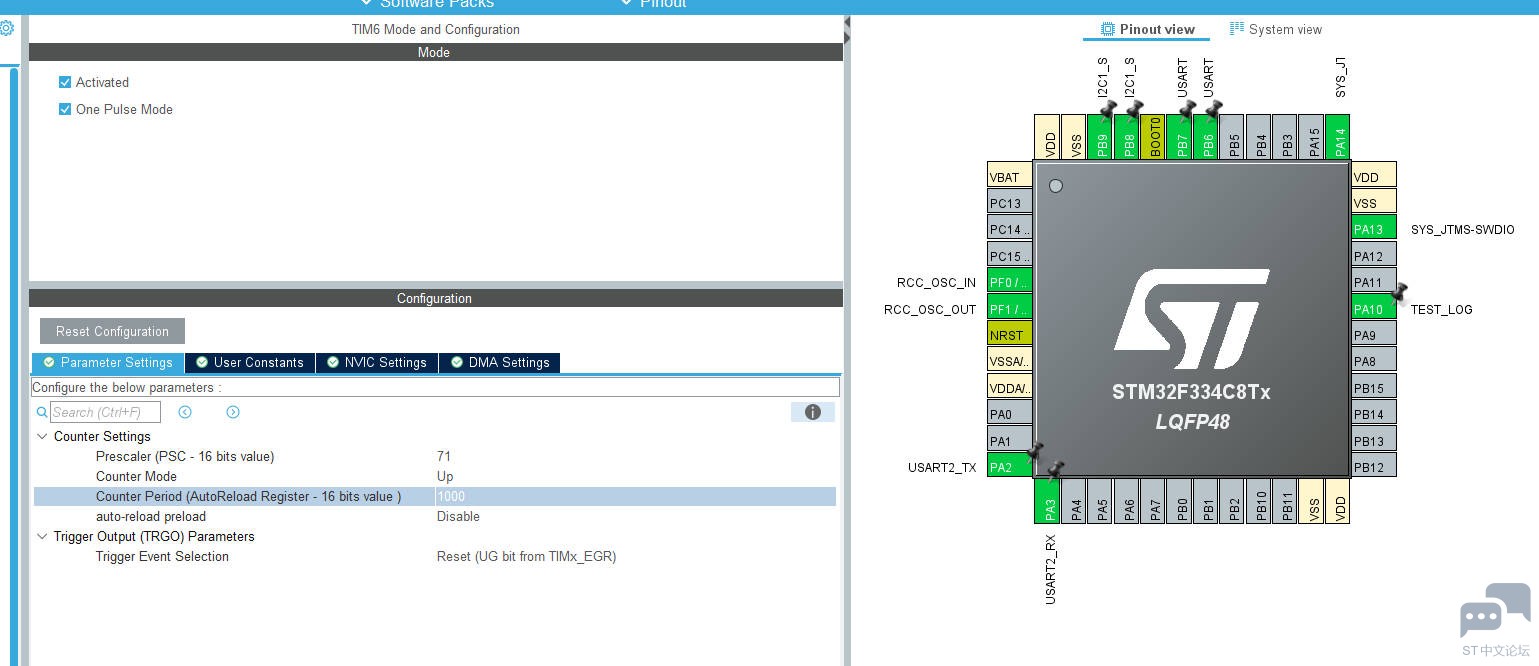Open the Pinout dropdown menu
This screenshot has height=666, width=1539.
point(653,4)
